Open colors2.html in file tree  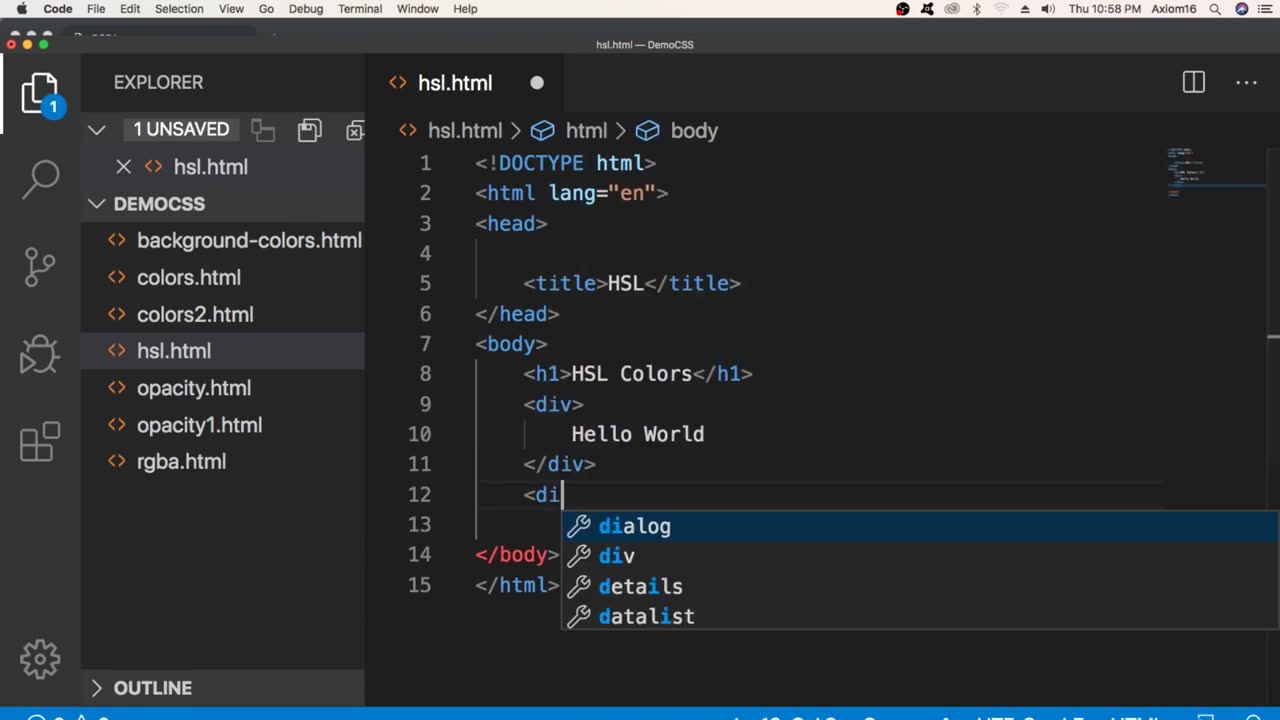(x=223, y=315)
